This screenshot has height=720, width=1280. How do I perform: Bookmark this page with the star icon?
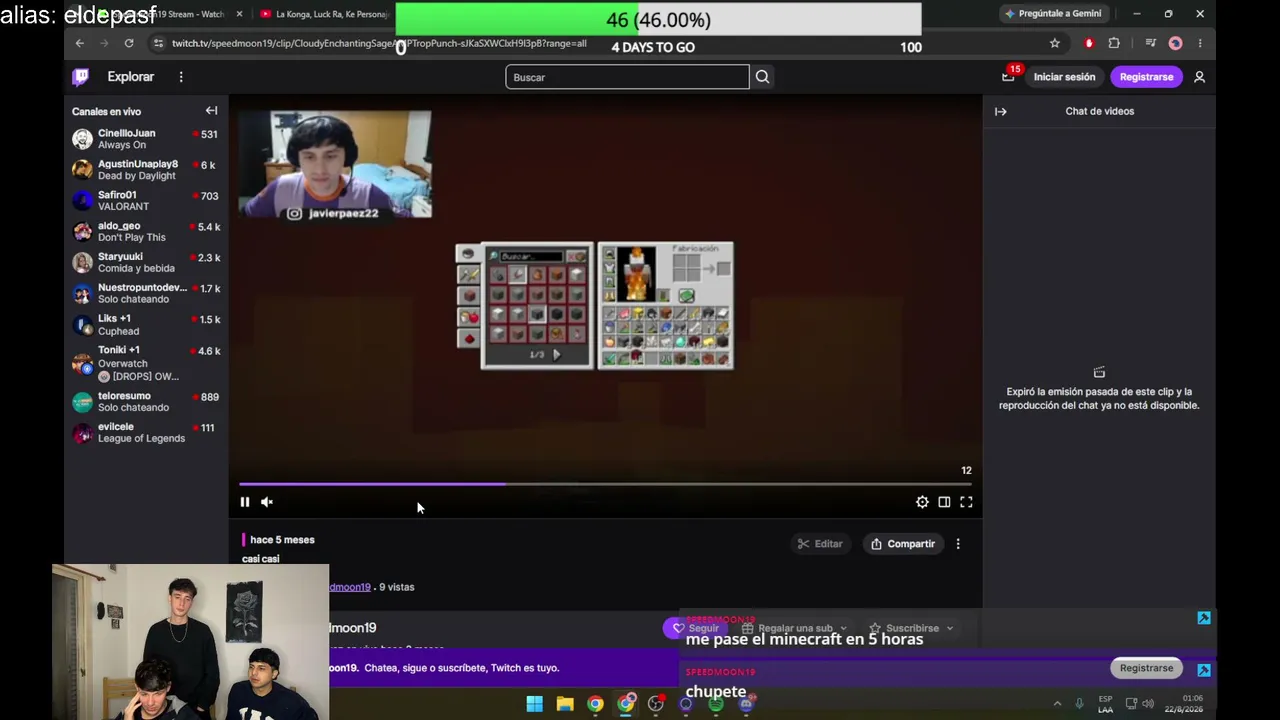1054,43
